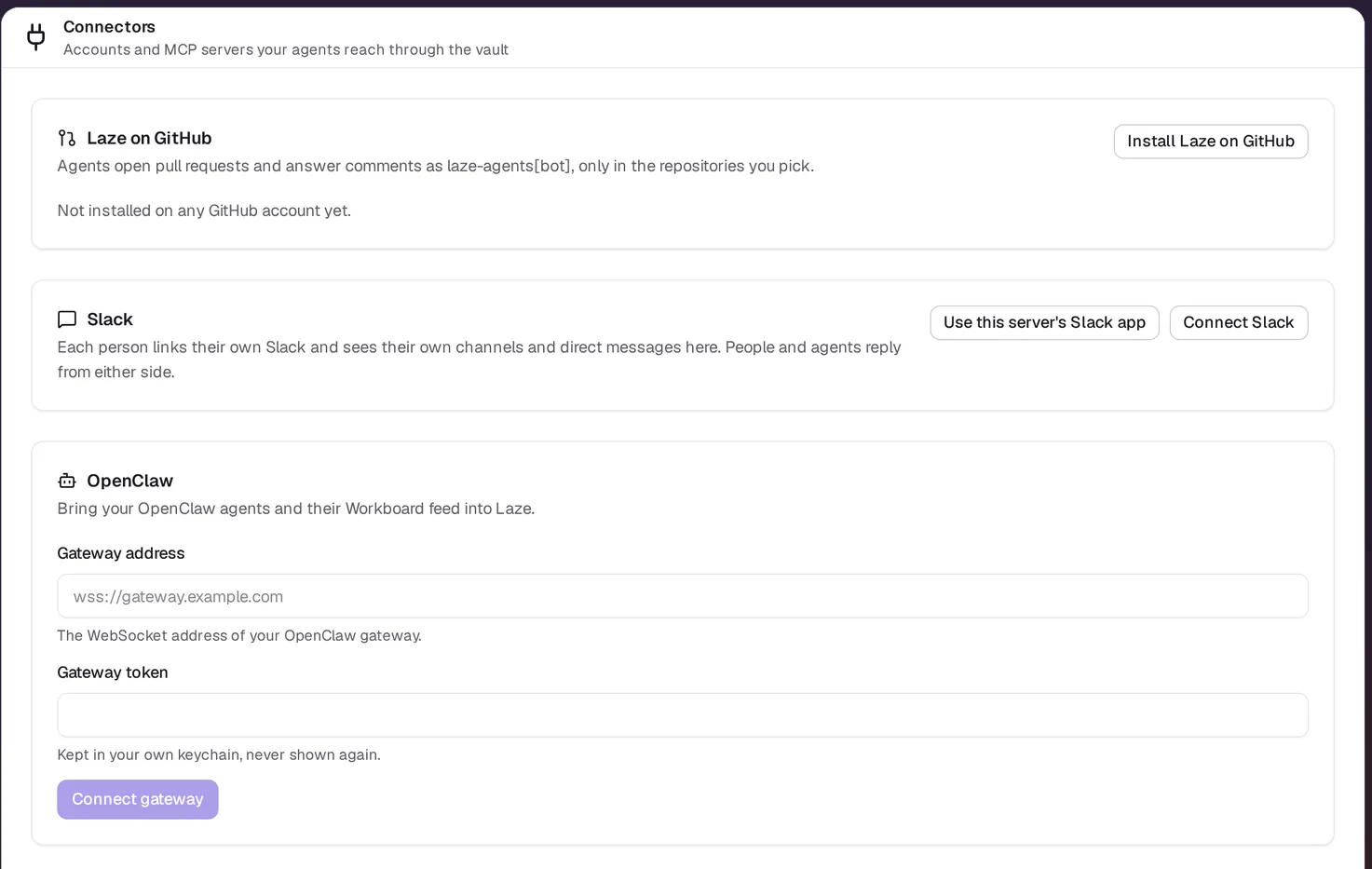
Task: Choose Use this server's Slack app
Action: tap(1044, 322)
